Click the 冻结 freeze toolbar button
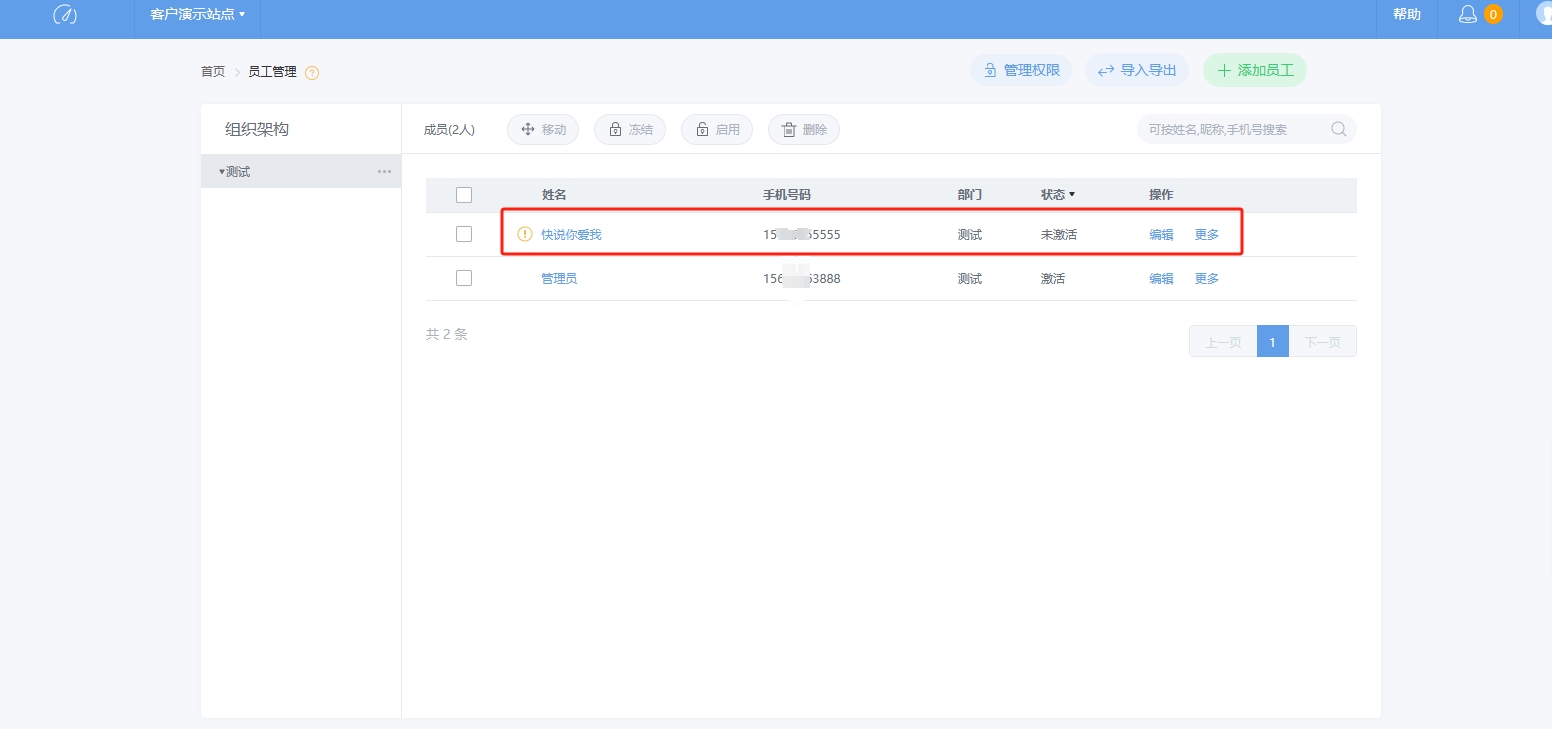The width and height of the screenshot is (1552, 729). (x=630, y=130)
